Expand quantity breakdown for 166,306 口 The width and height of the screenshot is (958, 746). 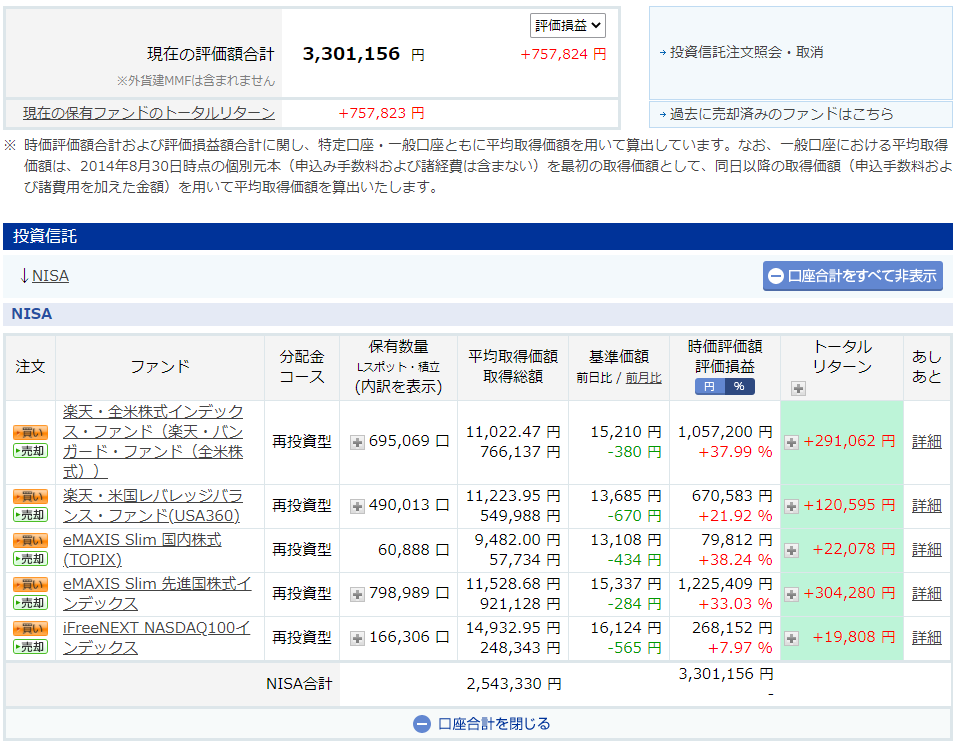tap(357, 638)
